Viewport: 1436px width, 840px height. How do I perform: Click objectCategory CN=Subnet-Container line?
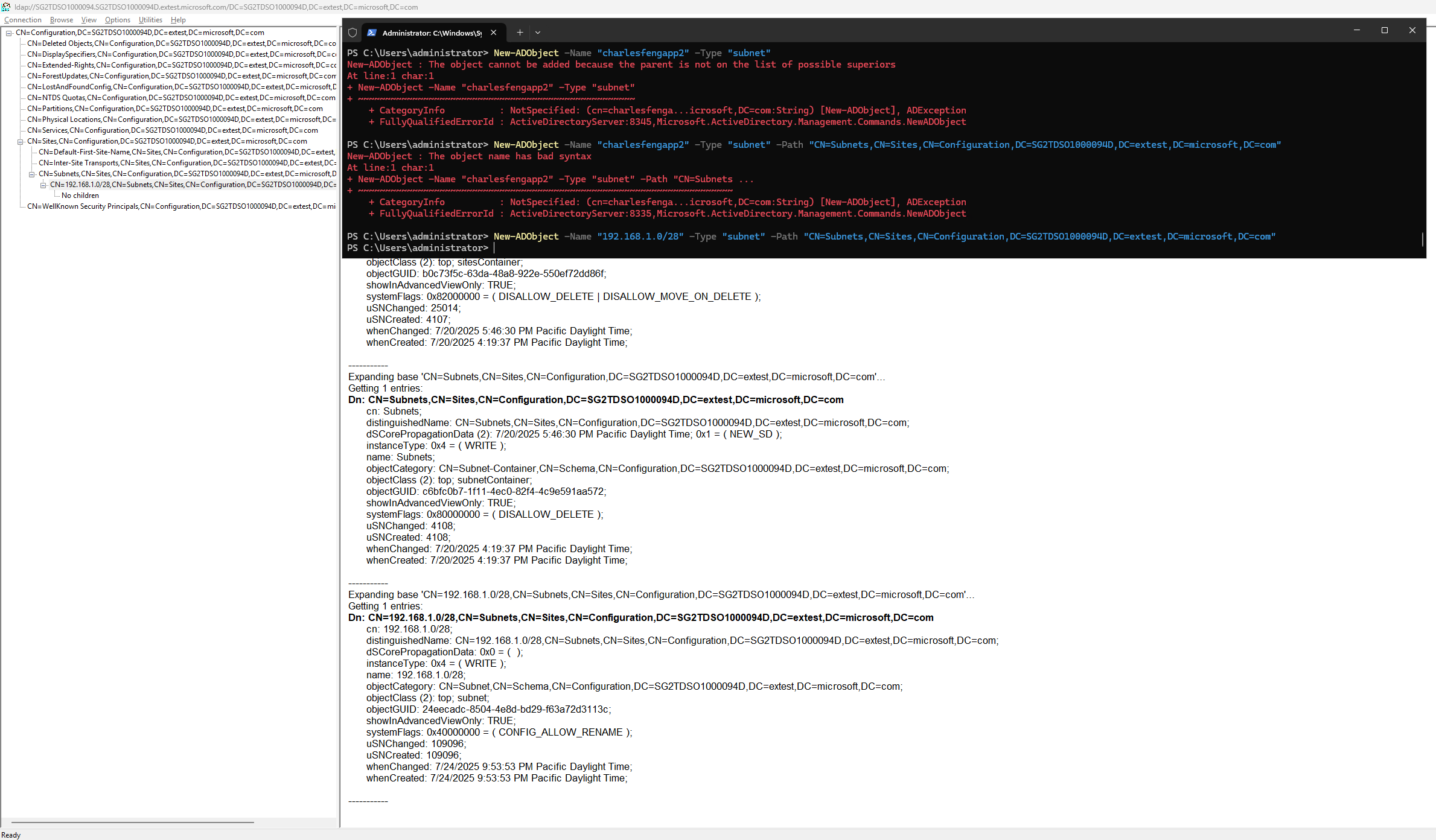[657, 468]
